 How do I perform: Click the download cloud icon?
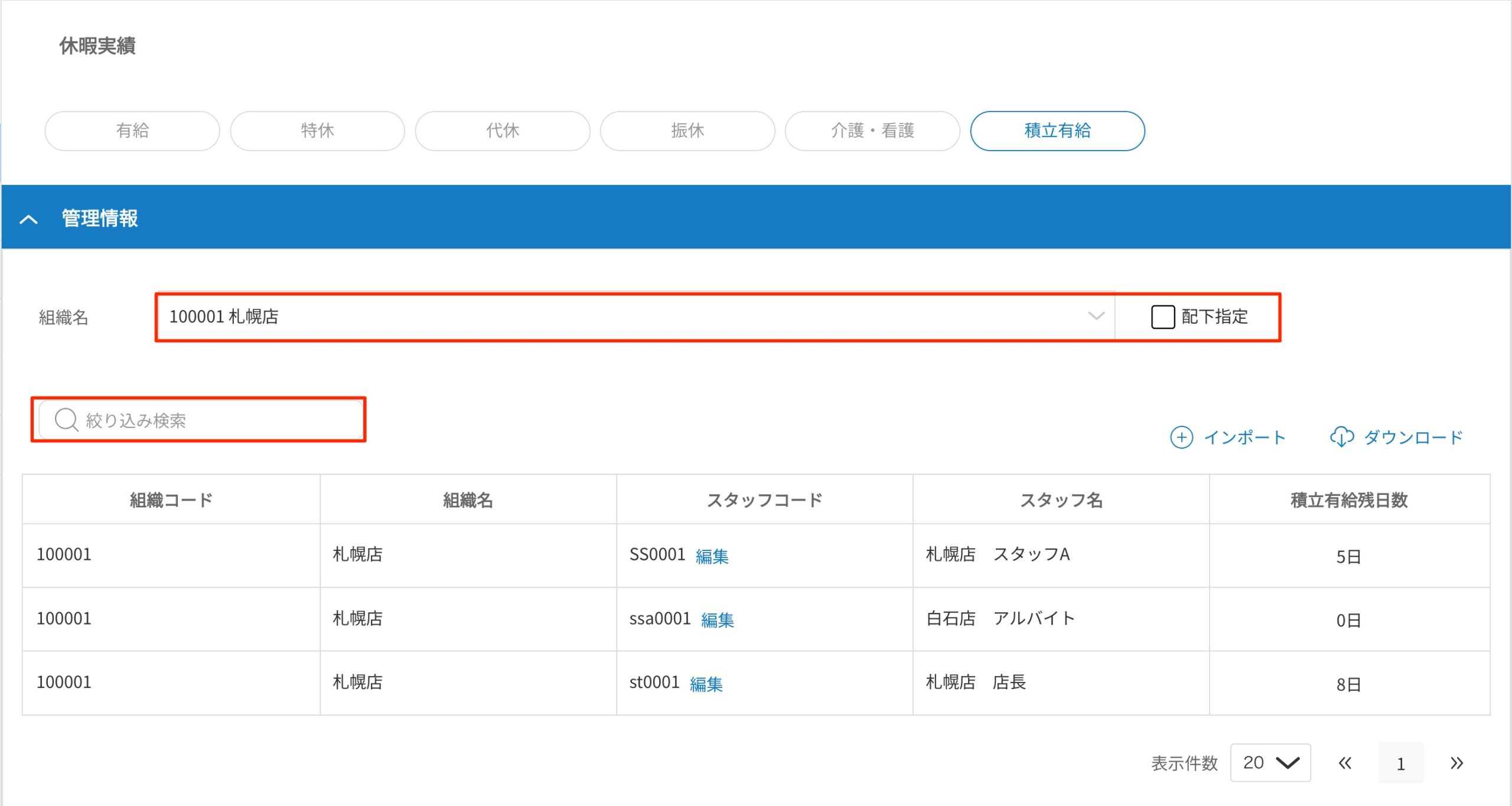[1342, 437]
